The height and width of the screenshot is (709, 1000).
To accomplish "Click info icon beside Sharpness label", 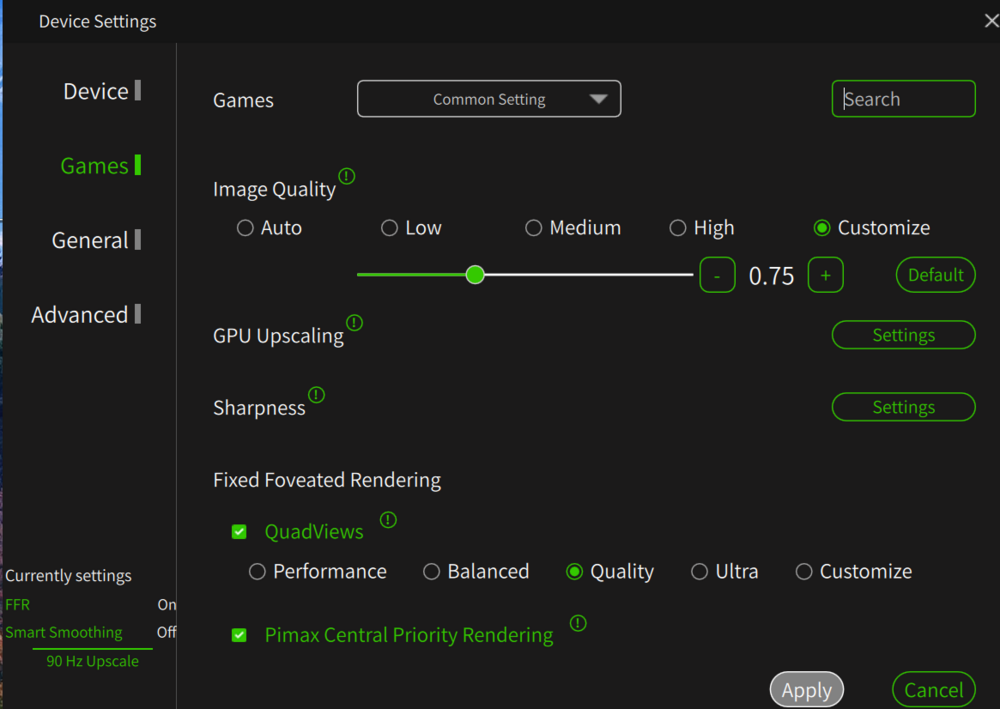I will pyautogui.click(x=316, y=395).
